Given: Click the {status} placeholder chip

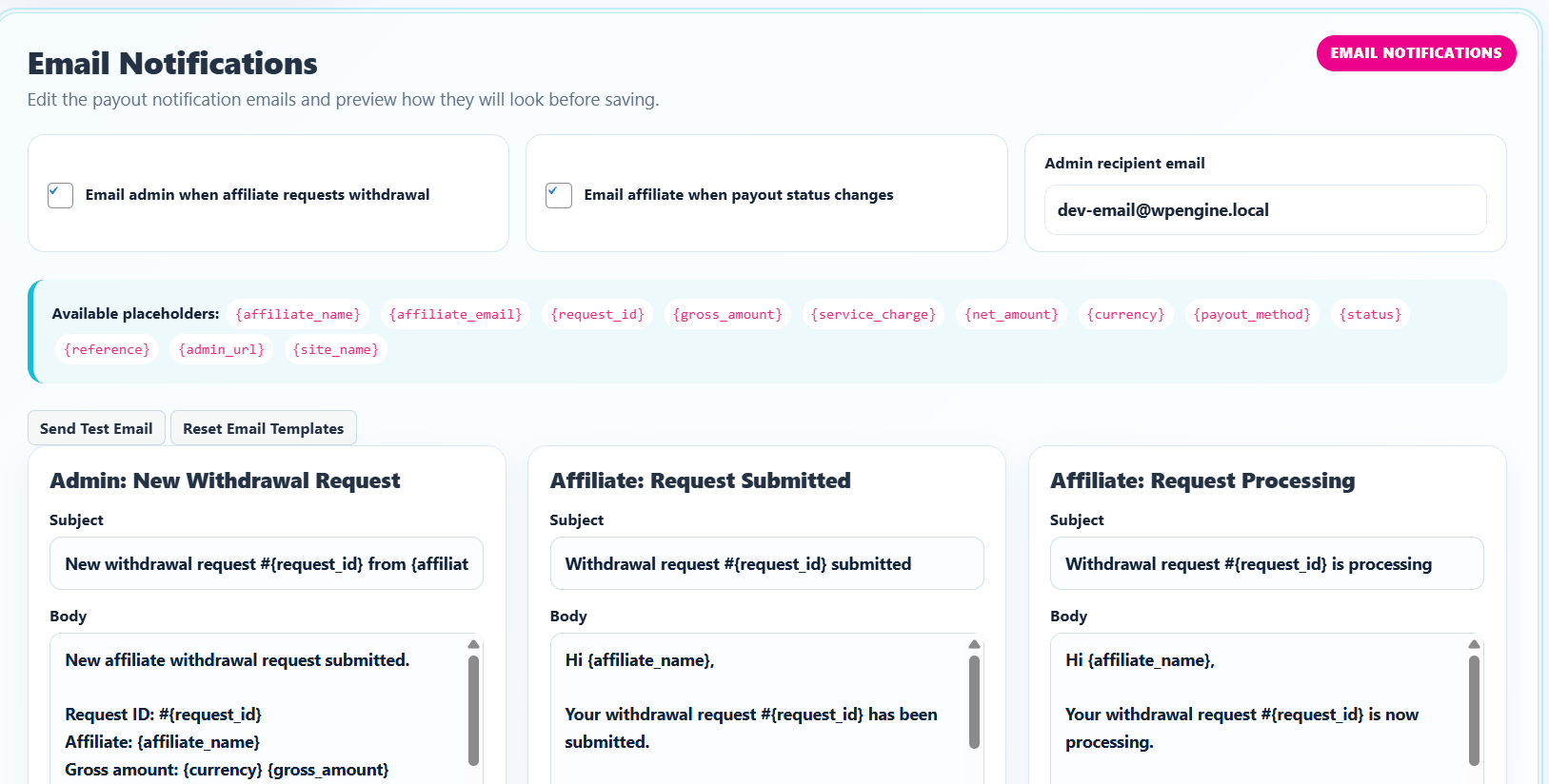Looking at the screenshot, I should (1371, 314).
